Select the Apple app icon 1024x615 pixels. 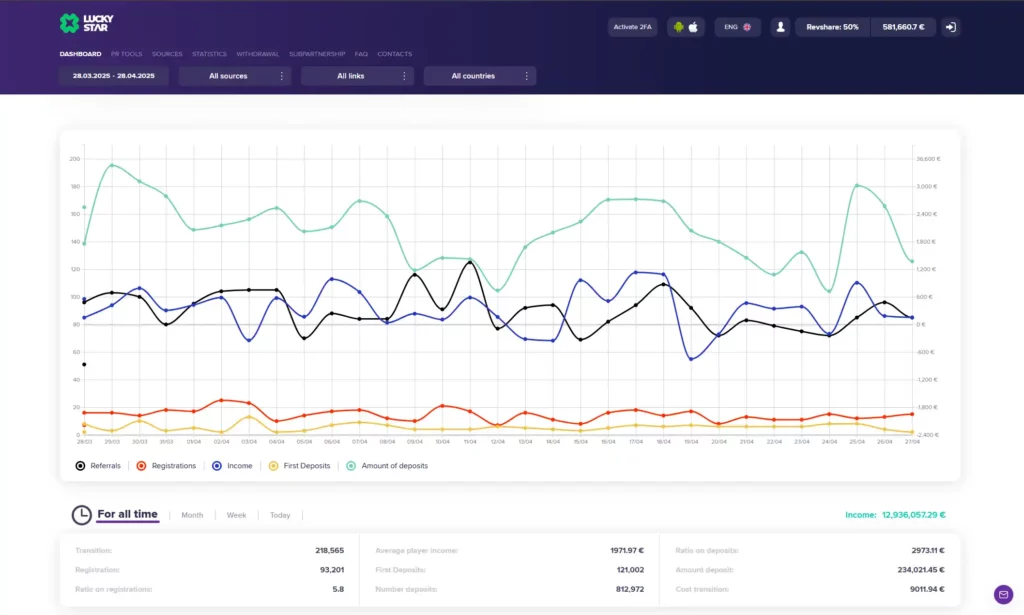coord(693,26)
